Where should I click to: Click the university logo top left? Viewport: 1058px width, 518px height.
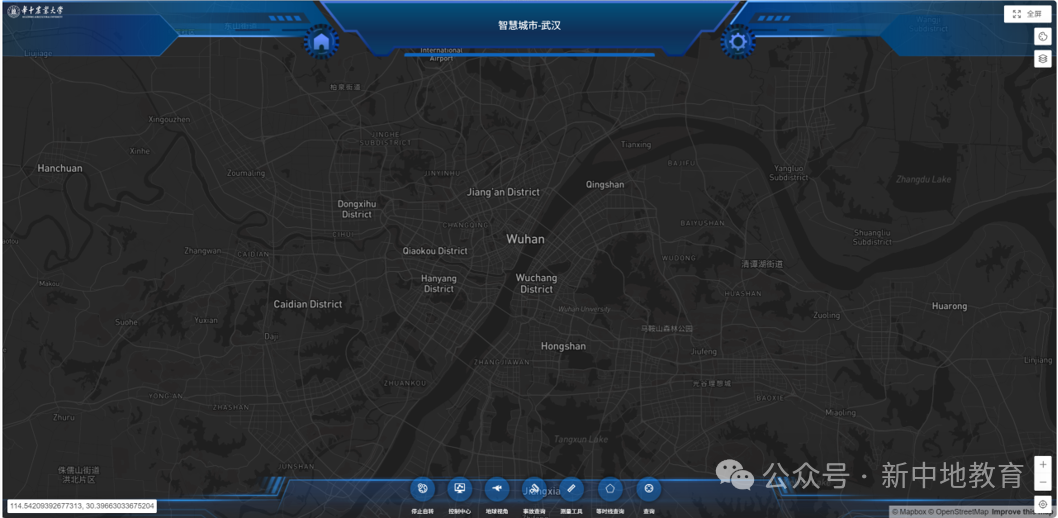pos(35,11)
